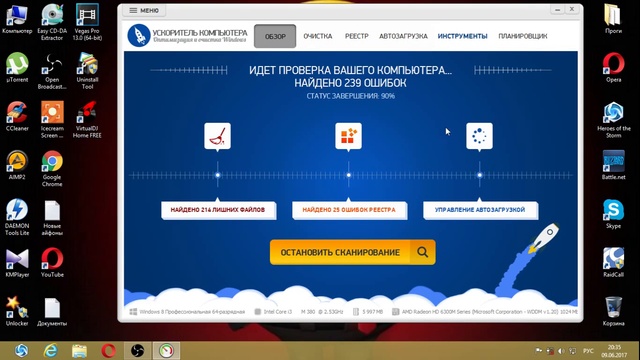The image size is (640, 360).
Task: Click 5 997 MB memory status entry
Action: tap(368, 312)
